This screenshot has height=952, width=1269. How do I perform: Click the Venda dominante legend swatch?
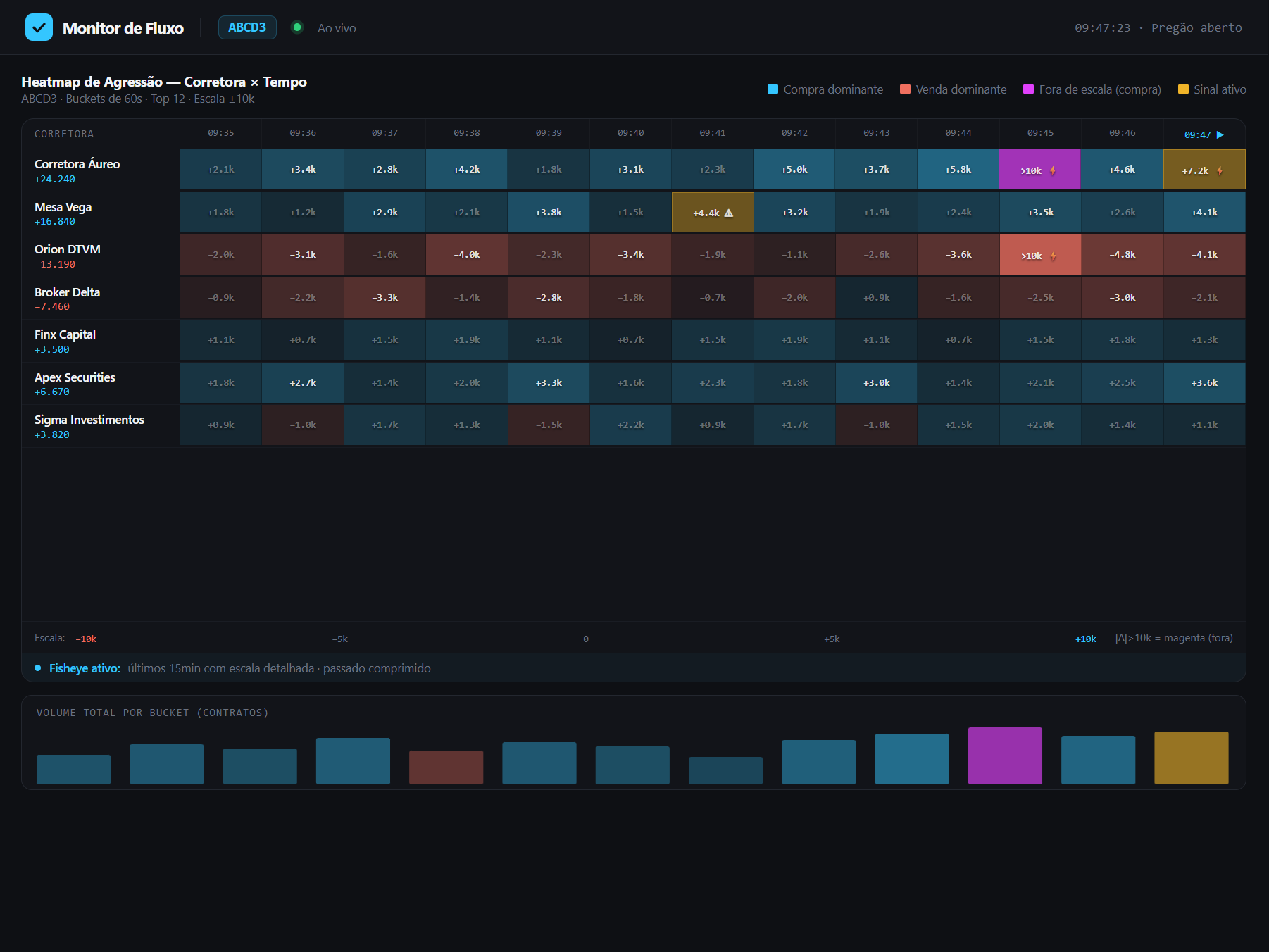(905, 89)
